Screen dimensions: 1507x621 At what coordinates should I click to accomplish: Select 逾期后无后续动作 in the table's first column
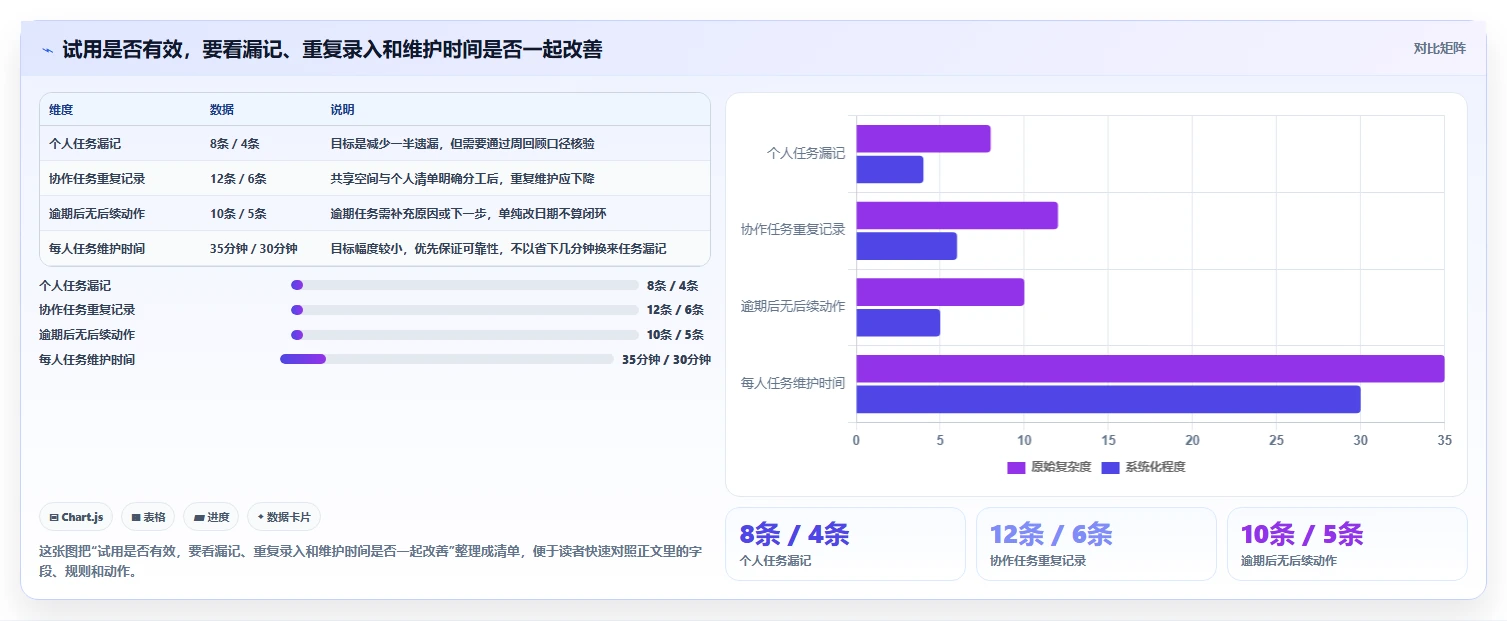tap(97, 214)
